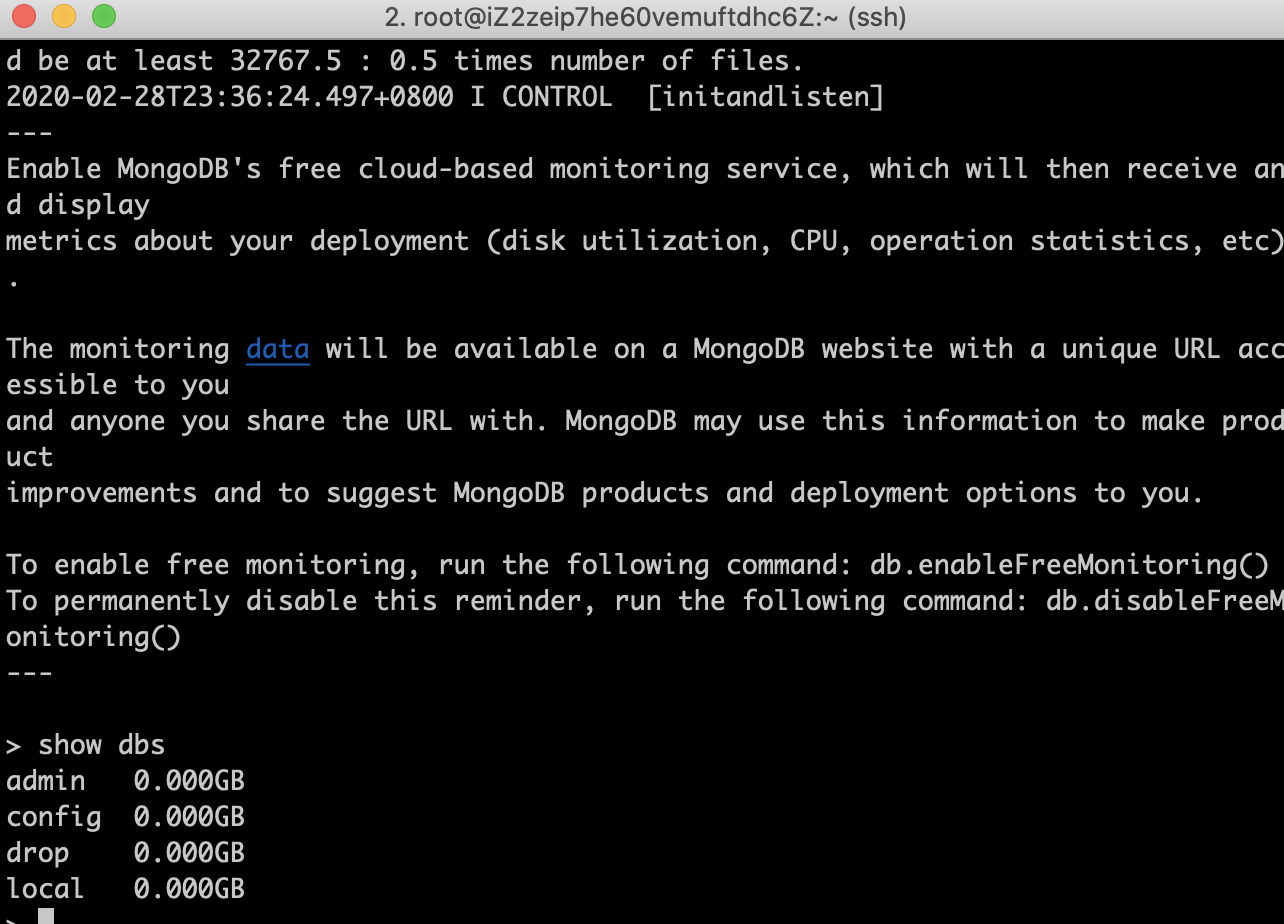Click the size value beside config
The width and height of the screenshot is (1284, 924).
[189, 817]
